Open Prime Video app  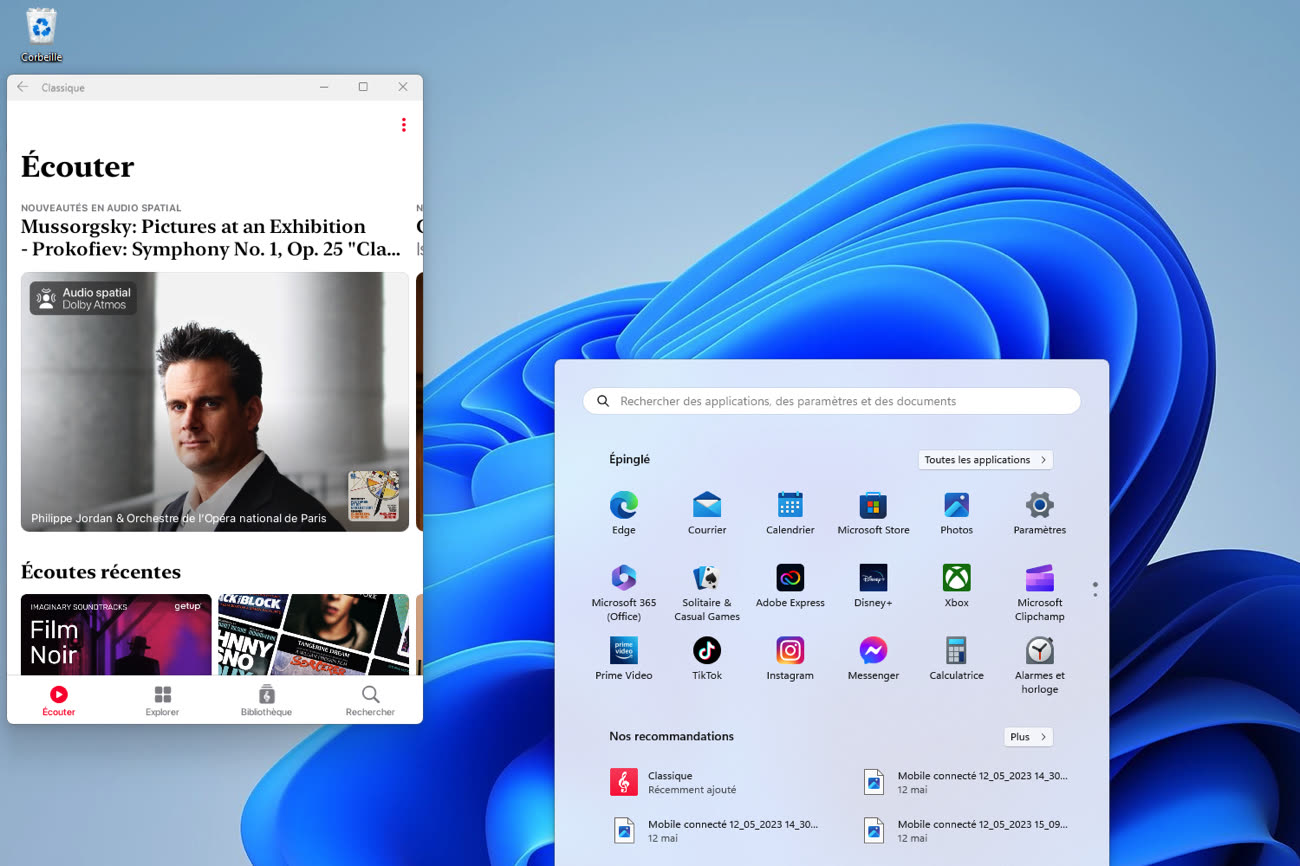(x=623, y=659)
